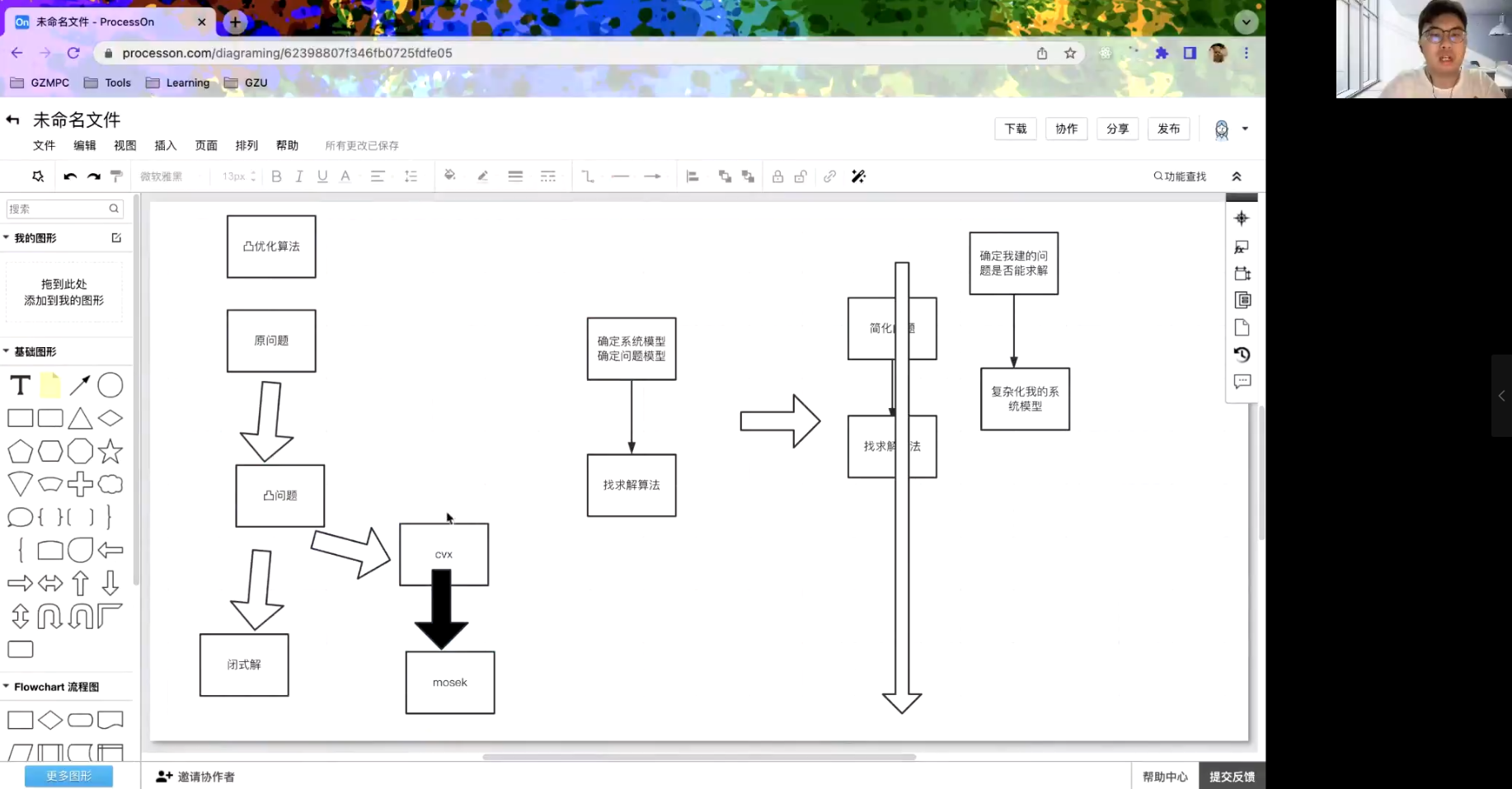
Task: Toggle italic text formatting
Action: pyautogui.click(x=299, y=176)
